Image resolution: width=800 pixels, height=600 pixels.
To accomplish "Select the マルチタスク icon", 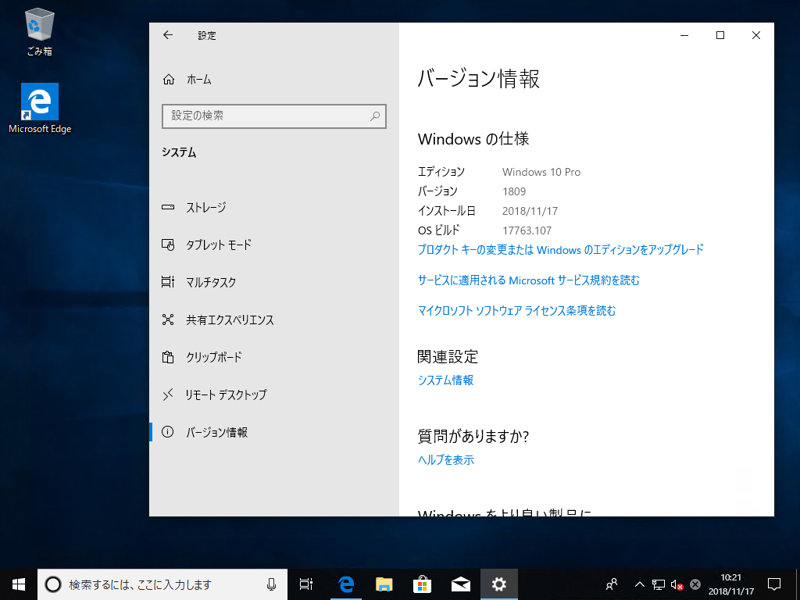I will coord(168,282).
